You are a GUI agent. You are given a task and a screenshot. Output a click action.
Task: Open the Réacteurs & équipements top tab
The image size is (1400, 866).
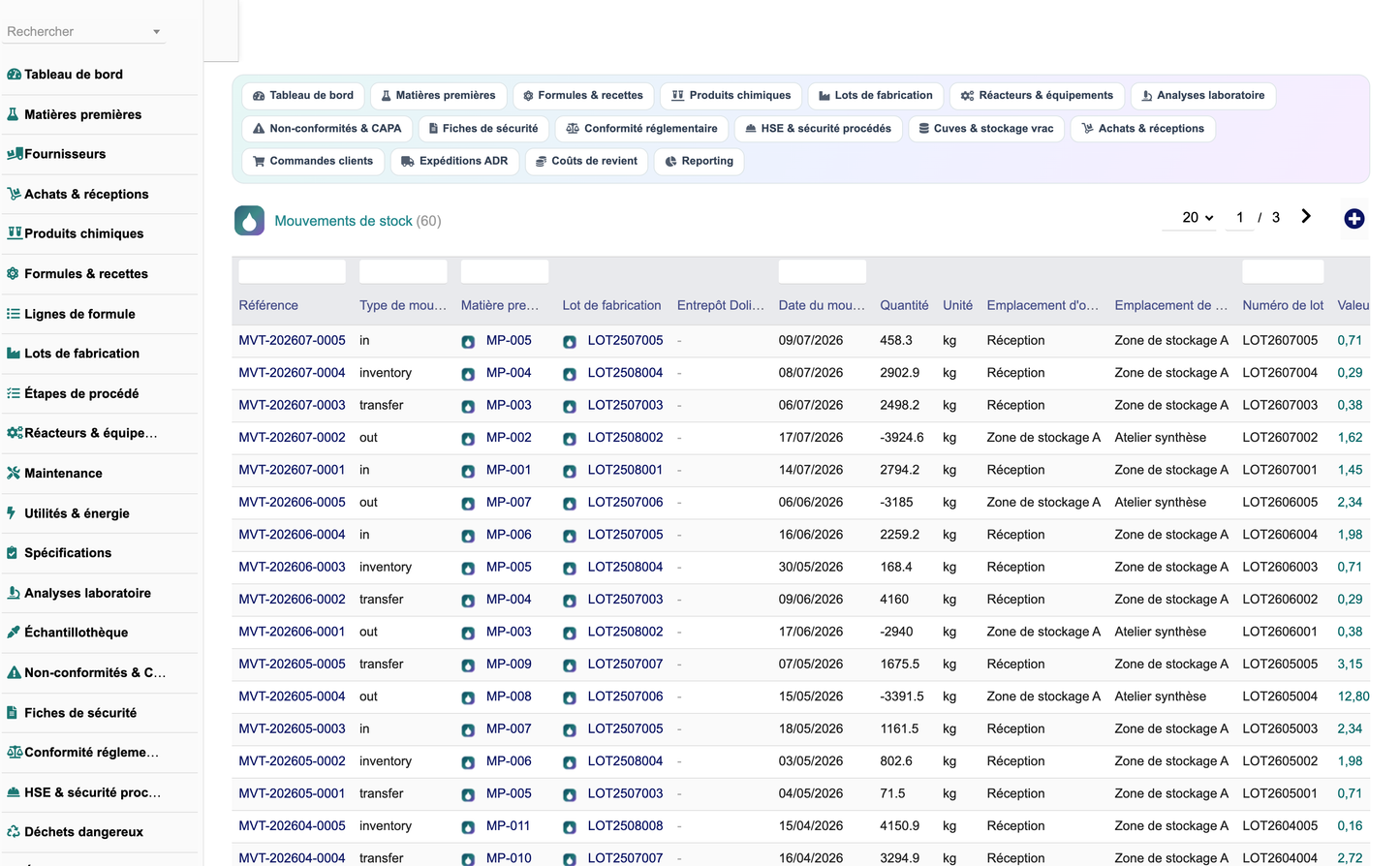[x=1038, y=96]
